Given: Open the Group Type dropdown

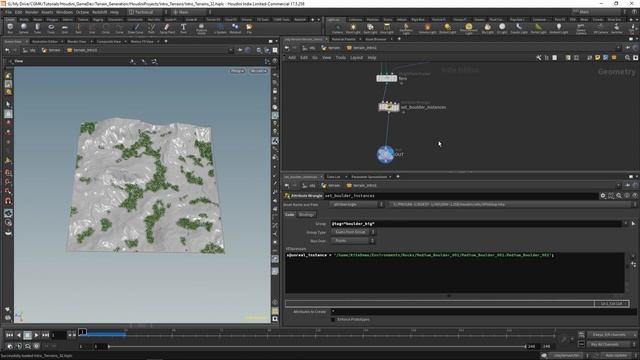Looking at the screenshot, I should 353,232.
